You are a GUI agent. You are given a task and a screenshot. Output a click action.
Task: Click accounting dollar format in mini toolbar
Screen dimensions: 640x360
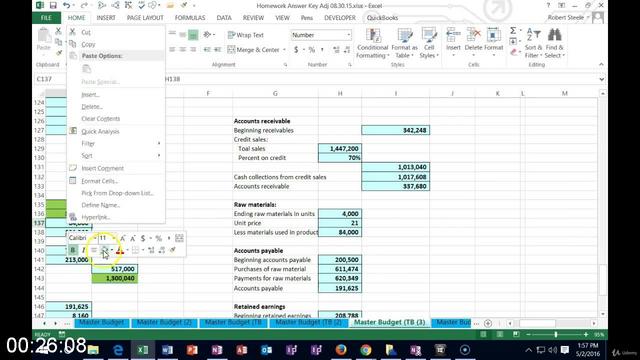143,238
